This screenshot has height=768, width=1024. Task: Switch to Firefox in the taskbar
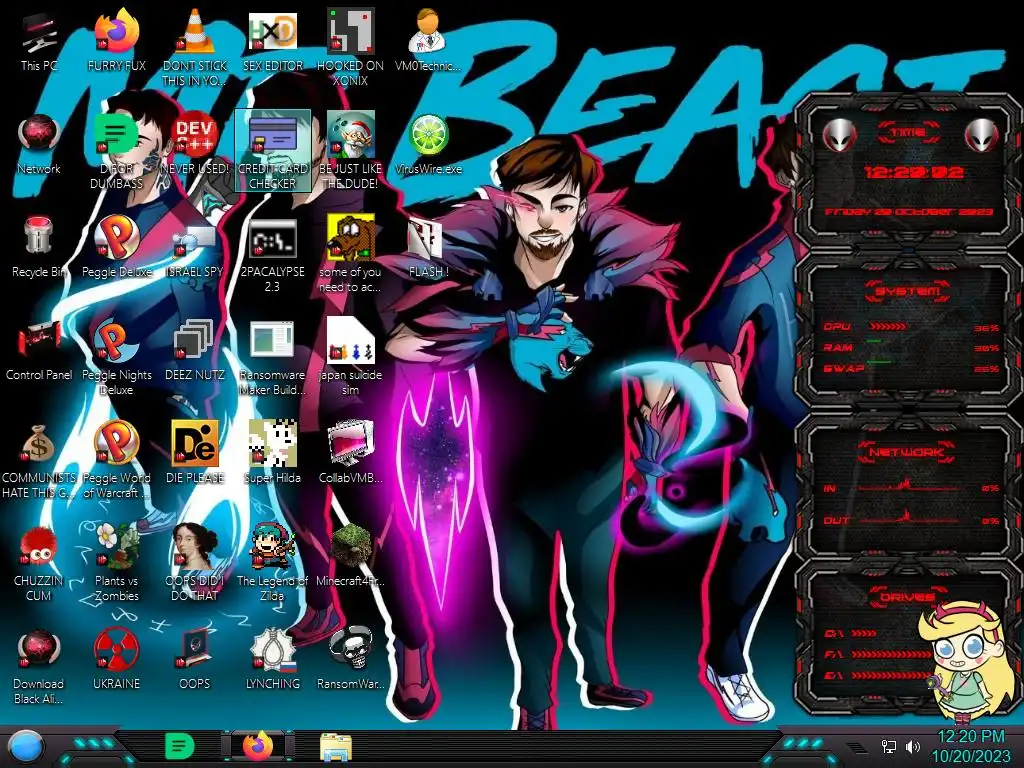point(258,746)
